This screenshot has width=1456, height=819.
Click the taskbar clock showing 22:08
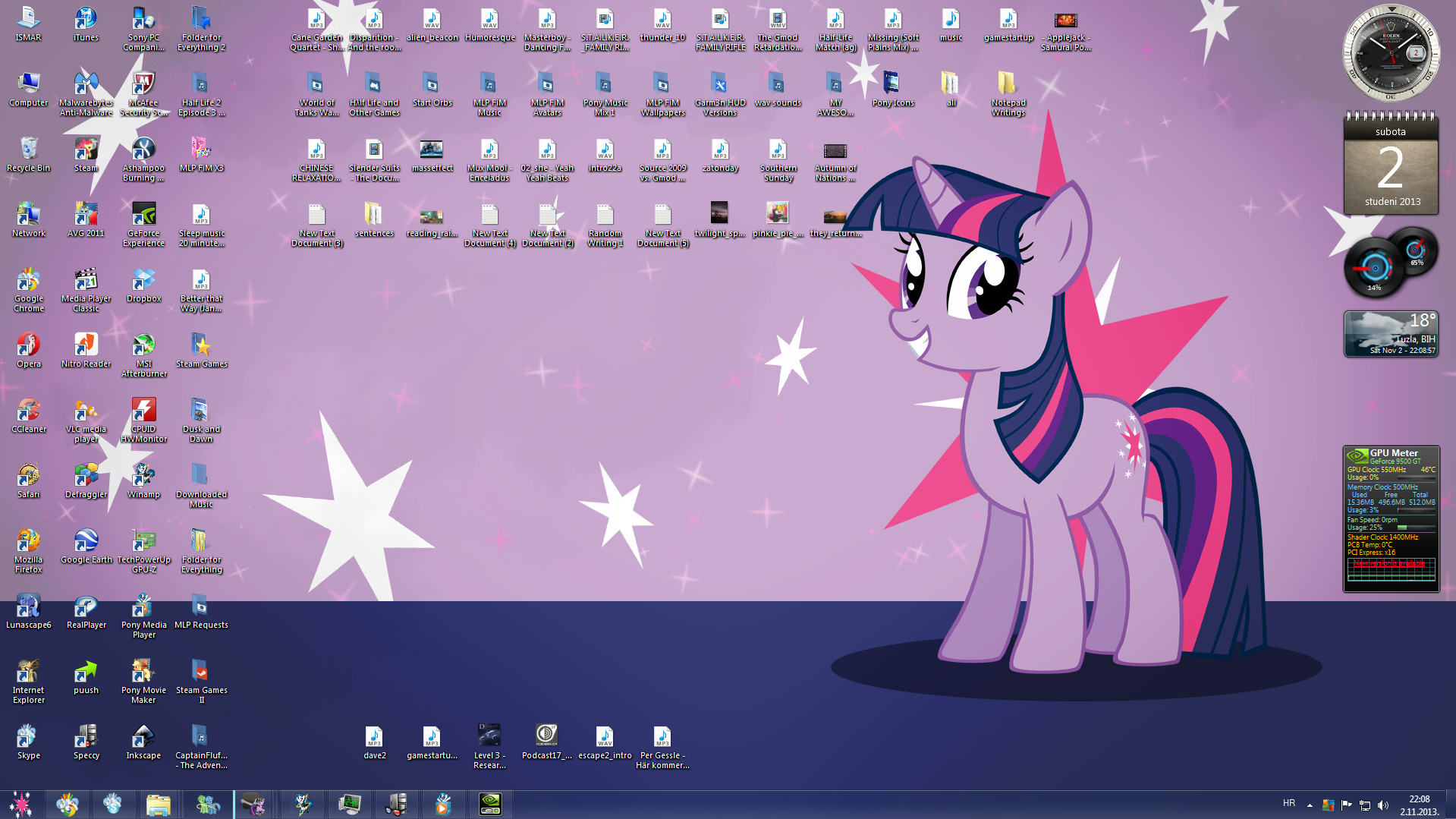(x=1420, y=805)
